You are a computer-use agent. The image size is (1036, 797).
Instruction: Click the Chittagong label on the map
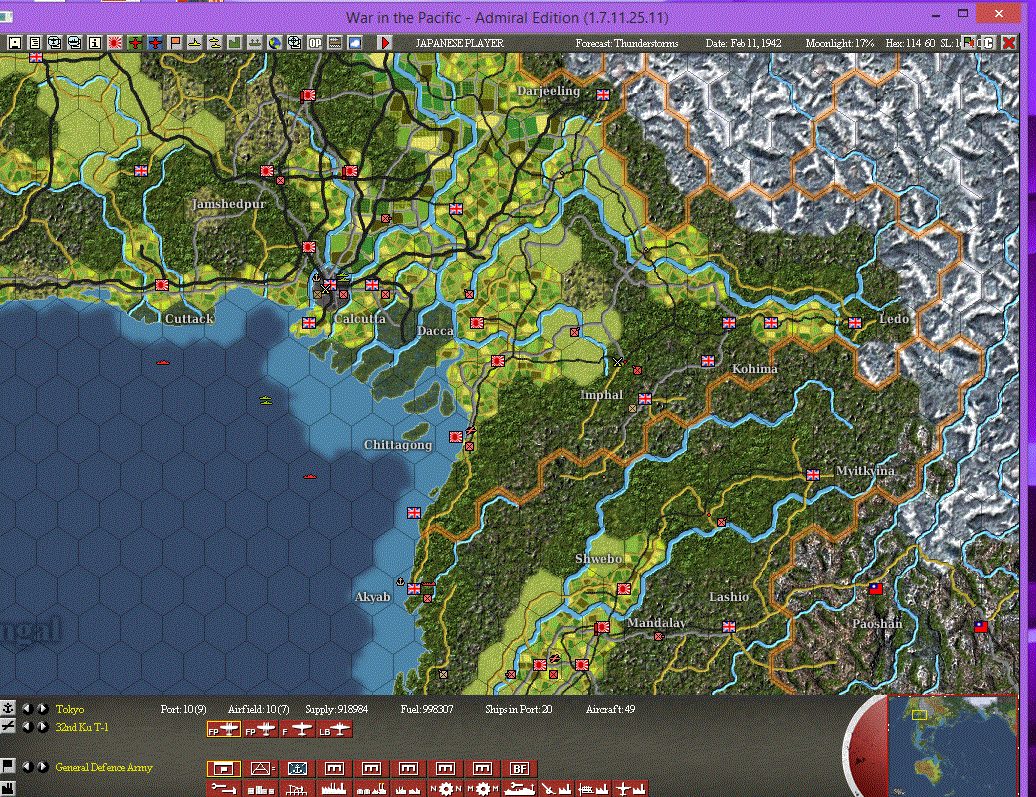tap(398, 445)
